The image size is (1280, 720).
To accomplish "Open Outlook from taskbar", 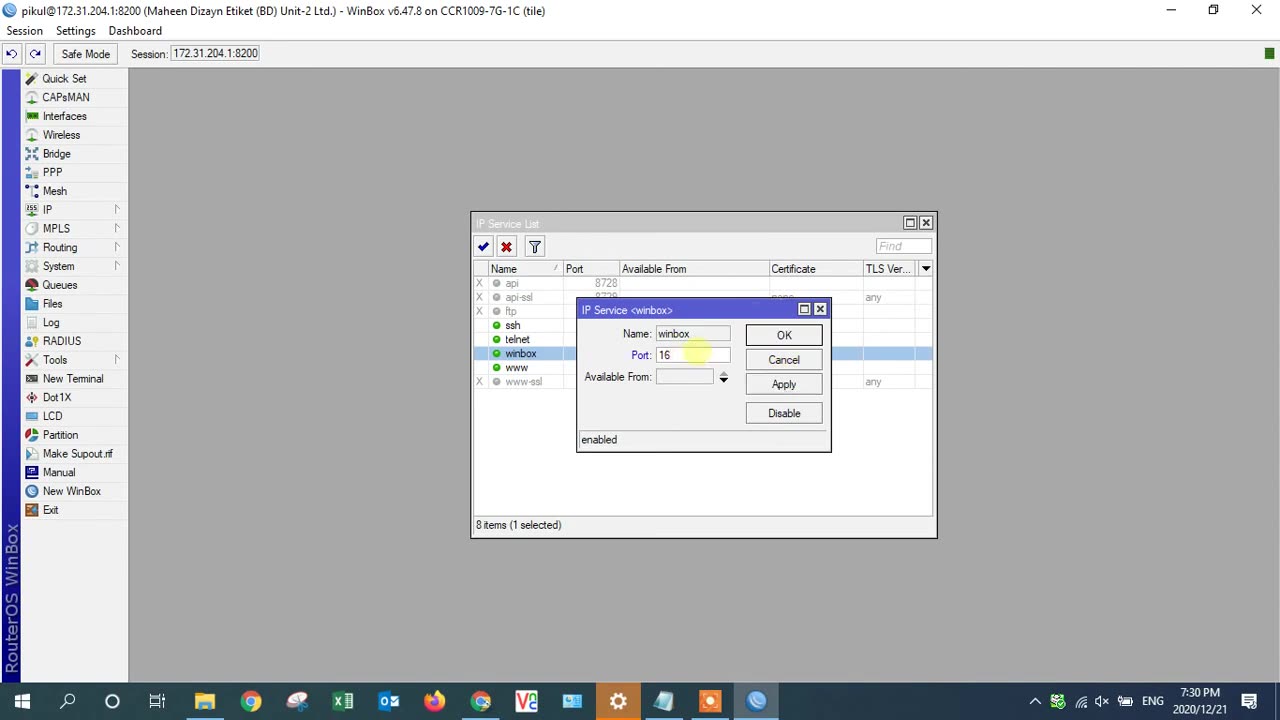I will pos(389,701).
